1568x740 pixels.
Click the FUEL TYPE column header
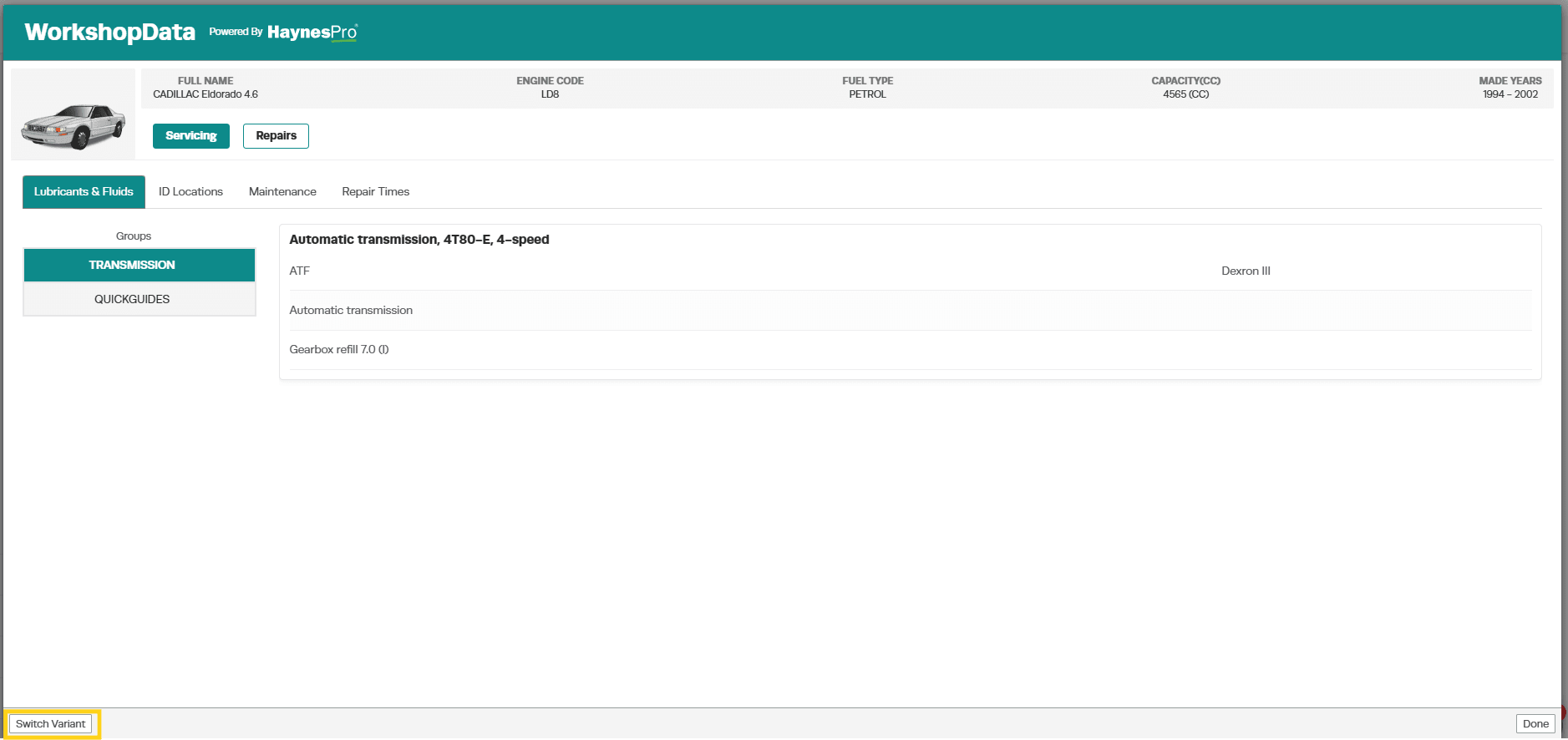[867, 81]
